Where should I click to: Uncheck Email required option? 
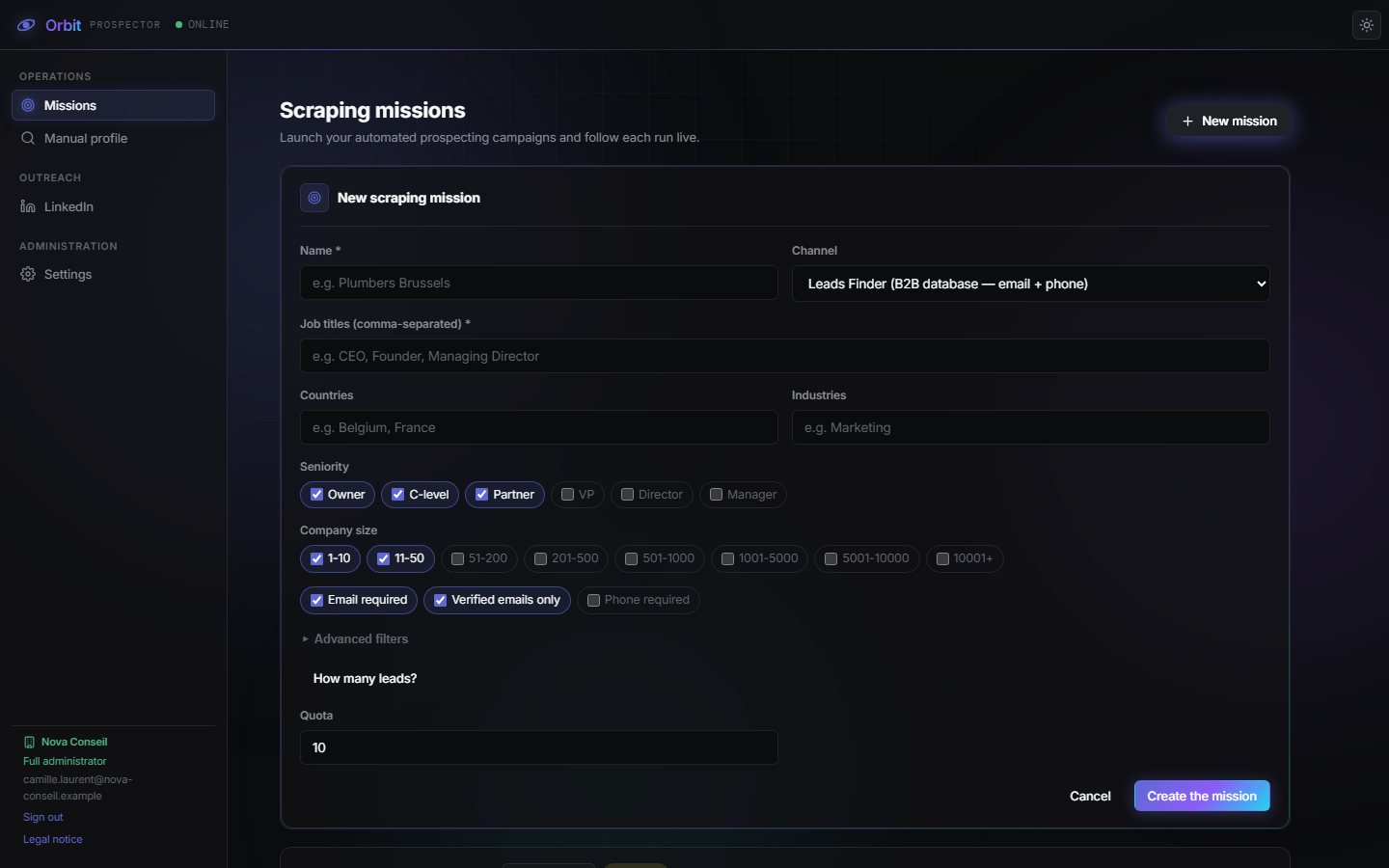pyautogui.click(x=316, y=600)
